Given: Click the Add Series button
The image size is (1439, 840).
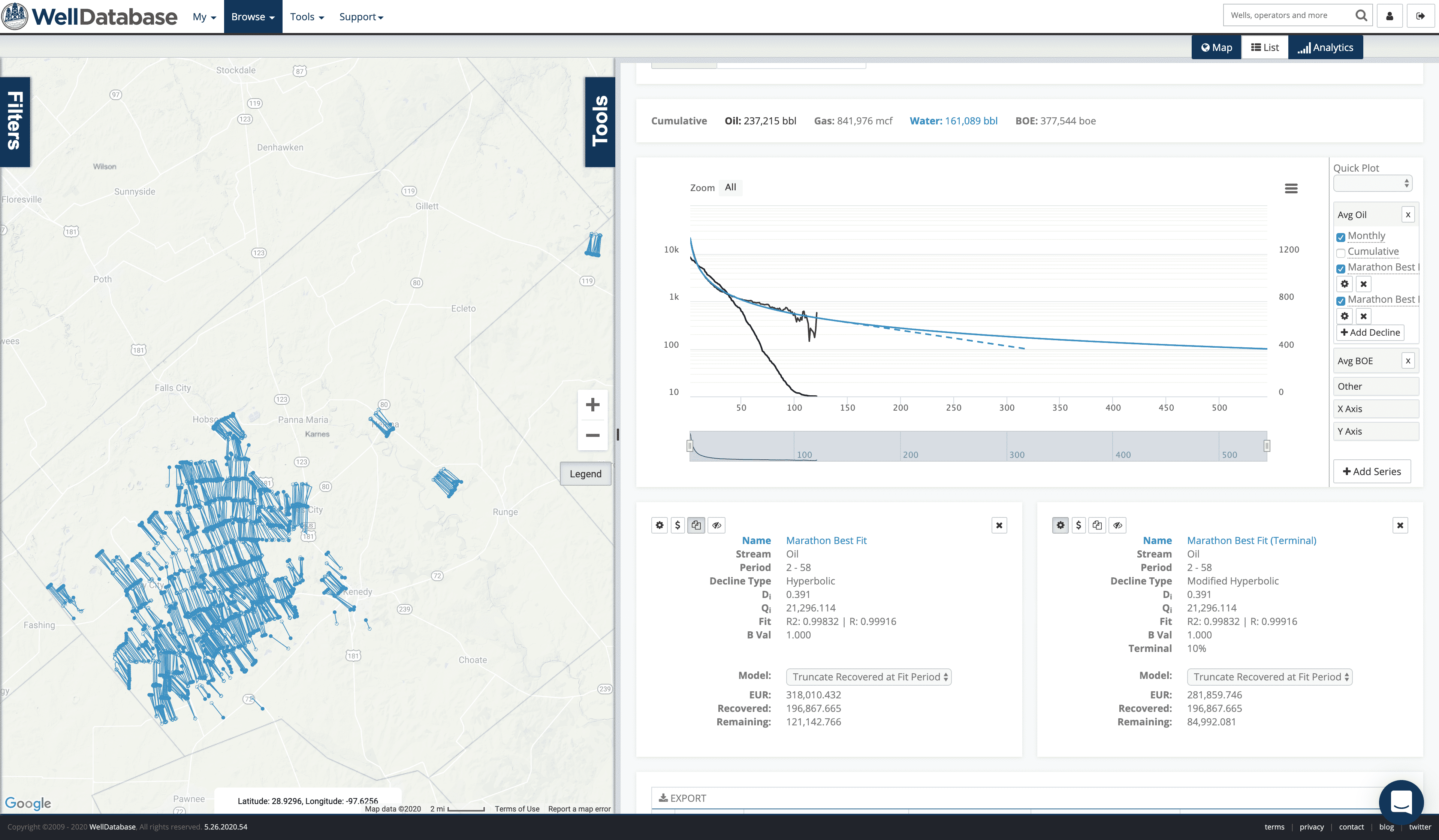Looking at the screenshot, I should click(1372, 472).
